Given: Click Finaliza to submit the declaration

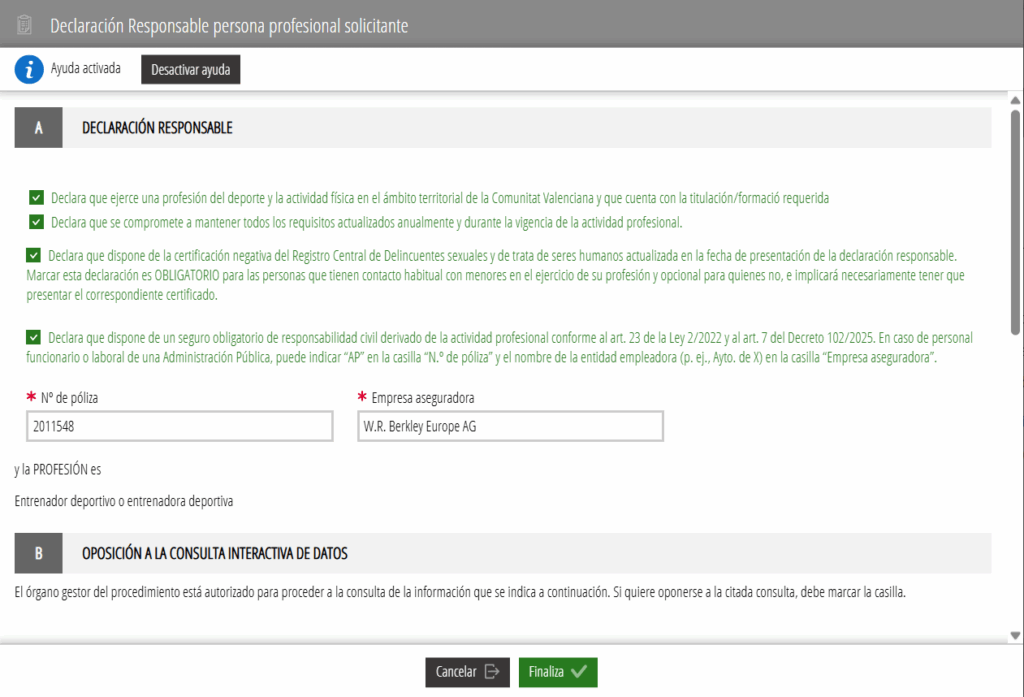Looking at the screenshot, I should 557,672.
